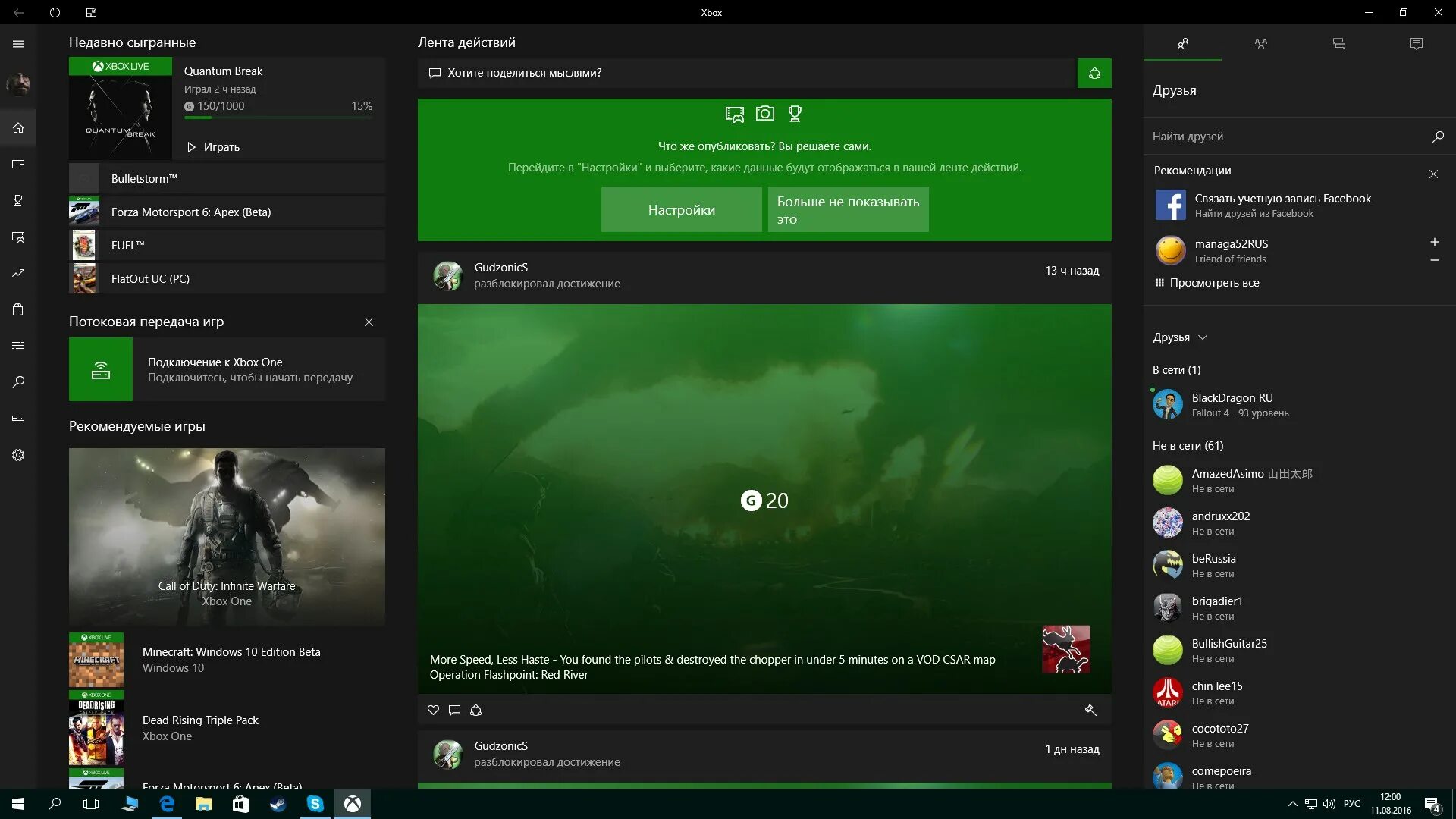
Task: Remove managa52RUS suggestion with minus
Action: (1434, 260)
